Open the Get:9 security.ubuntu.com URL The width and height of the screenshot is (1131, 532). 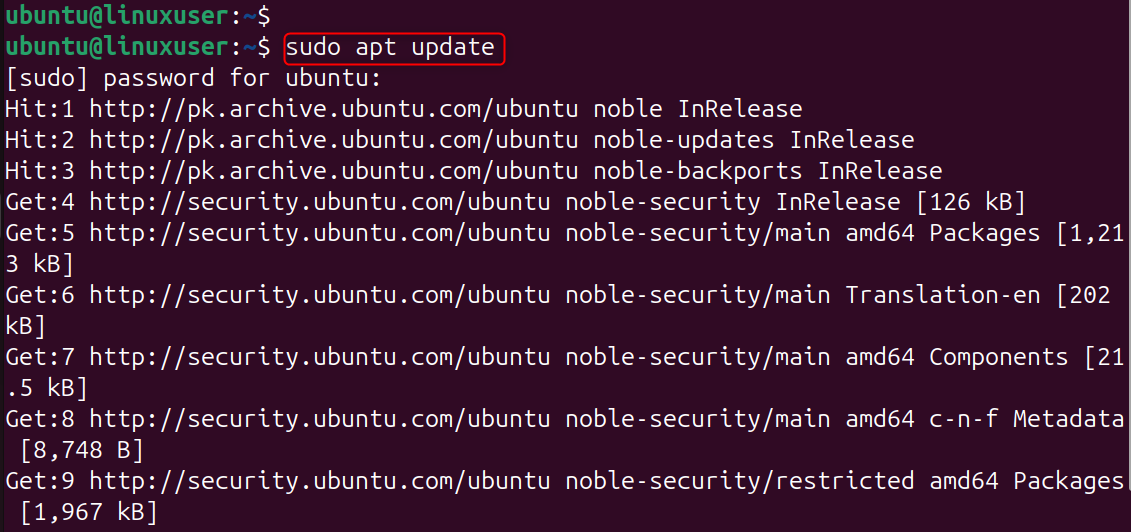(319, 481)
